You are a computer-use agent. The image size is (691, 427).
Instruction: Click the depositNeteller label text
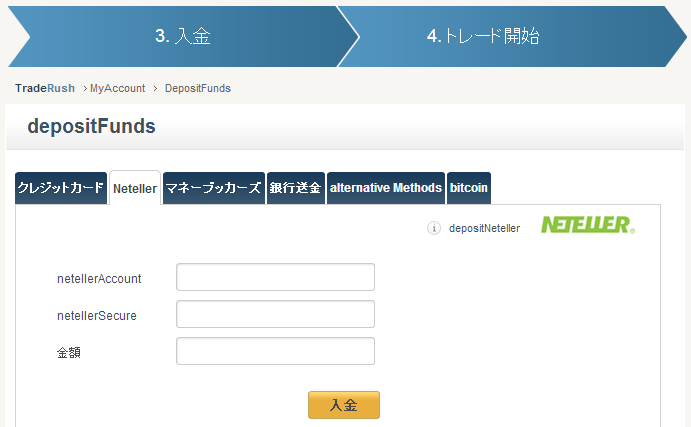[x=484, y=228]
